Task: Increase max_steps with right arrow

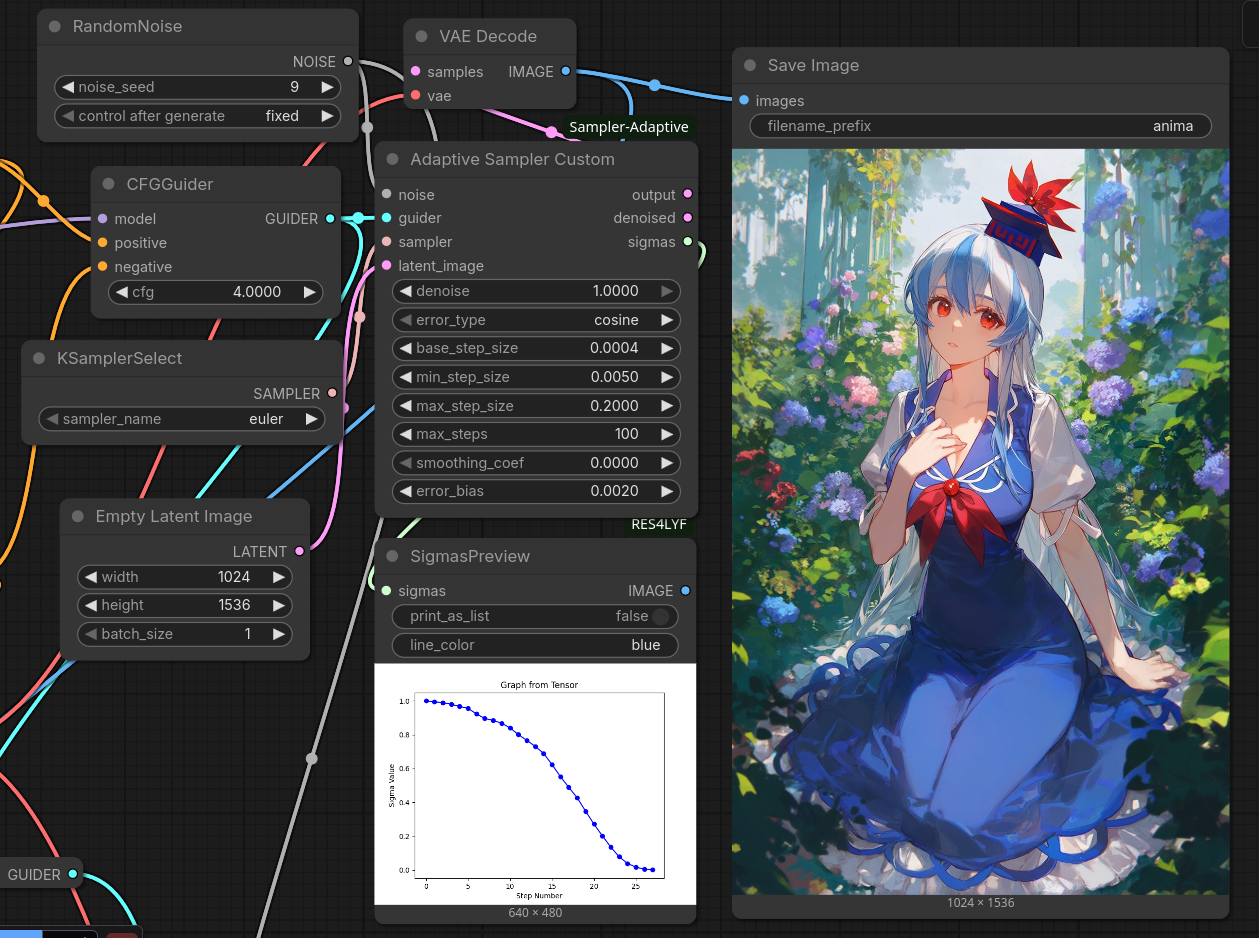Action: pos(666,434)
